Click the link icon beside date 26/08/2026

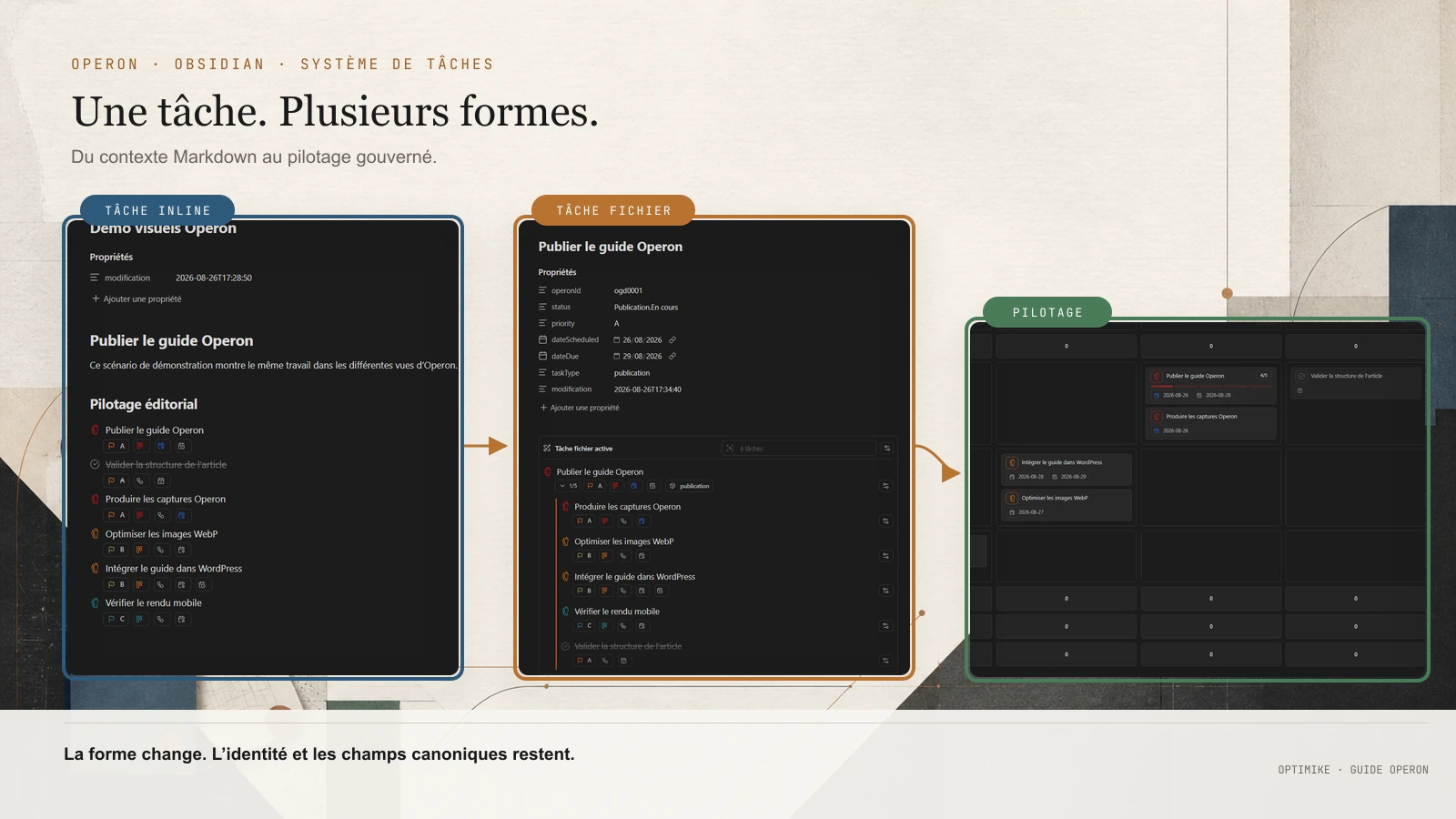coord(672,340)
